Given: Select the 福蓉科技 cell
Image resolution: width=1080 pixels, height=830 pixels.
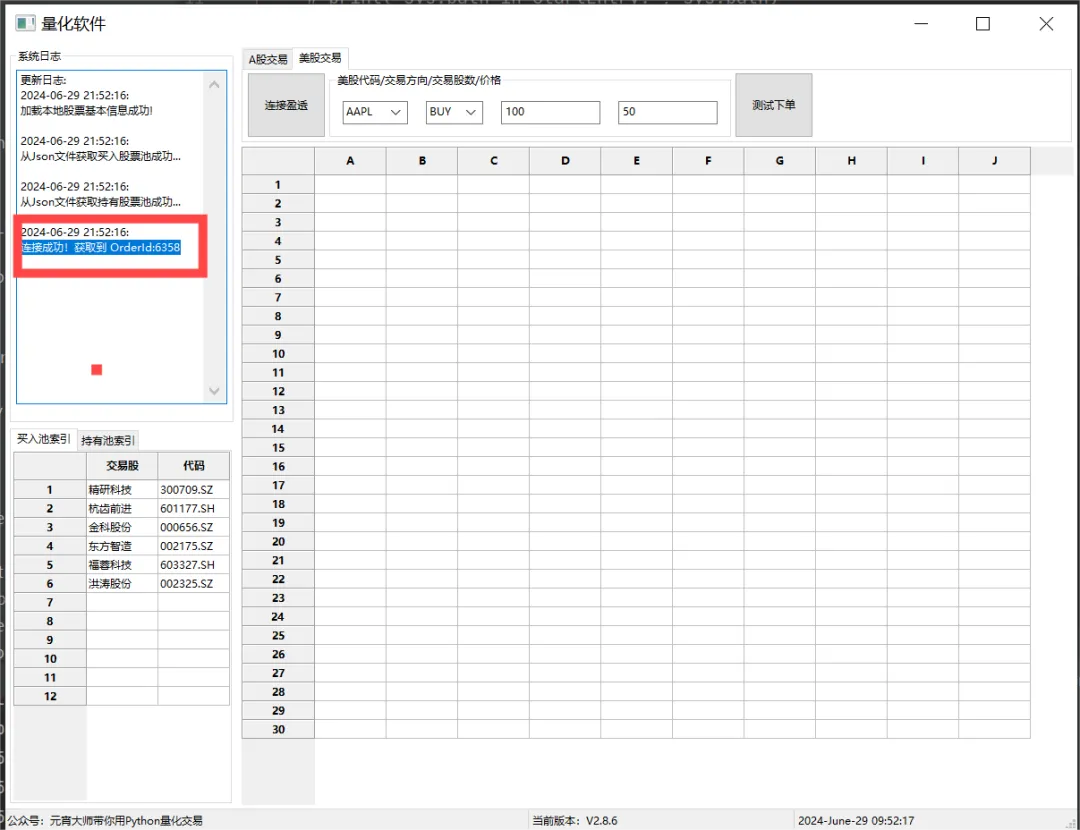Looking at the screenshot, I should [x=122, y=565].
